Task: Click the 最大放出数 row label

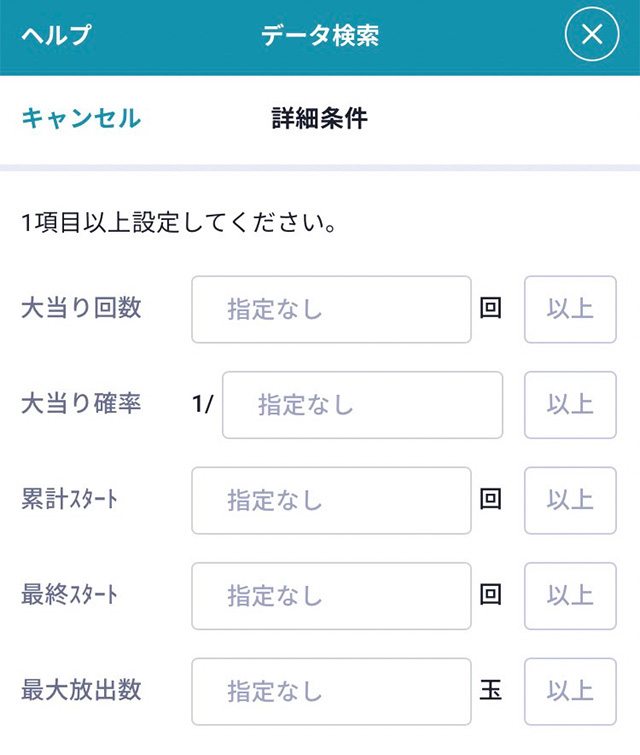Action: click(x=81, y=690)
